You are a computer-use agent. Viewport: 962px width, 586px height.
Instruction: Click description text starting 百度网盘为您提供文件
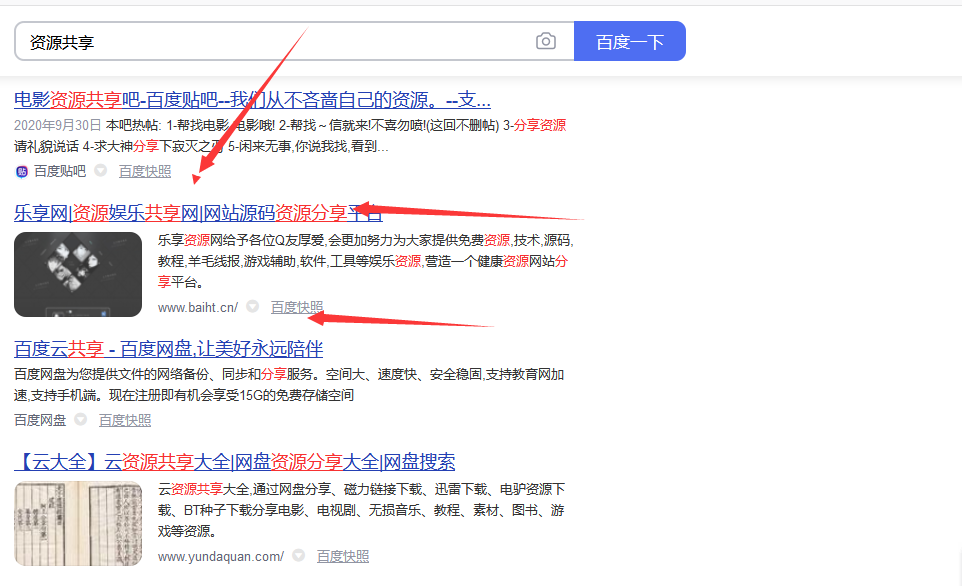tap(289, 385)
